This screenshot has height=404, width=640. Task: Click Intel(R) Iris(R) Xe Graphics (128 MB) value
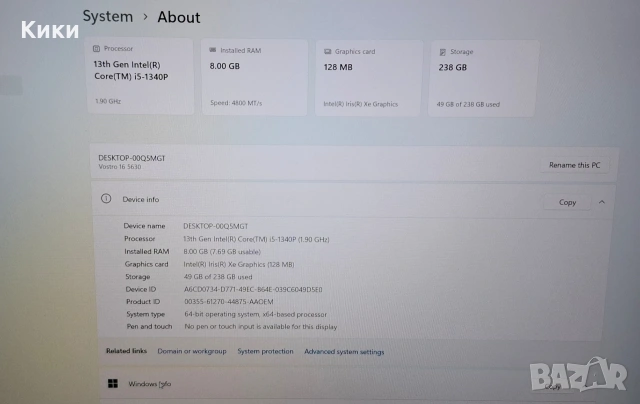point(239,264)
